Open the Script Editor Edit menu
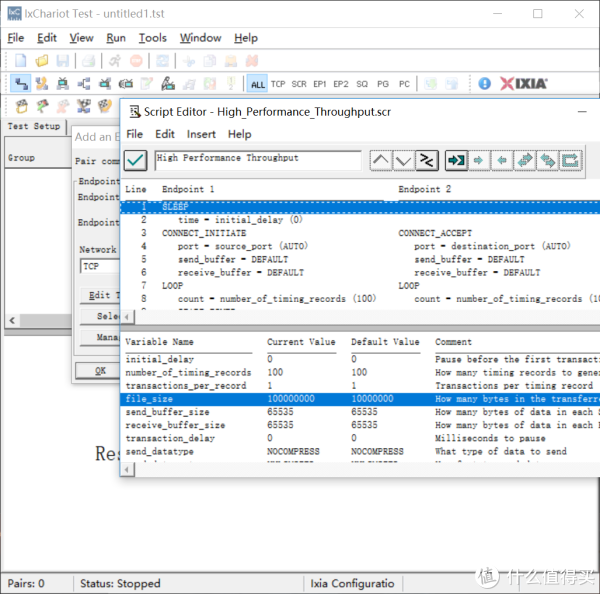The height and width of the screenshot is (594, 600). point(165,134)
